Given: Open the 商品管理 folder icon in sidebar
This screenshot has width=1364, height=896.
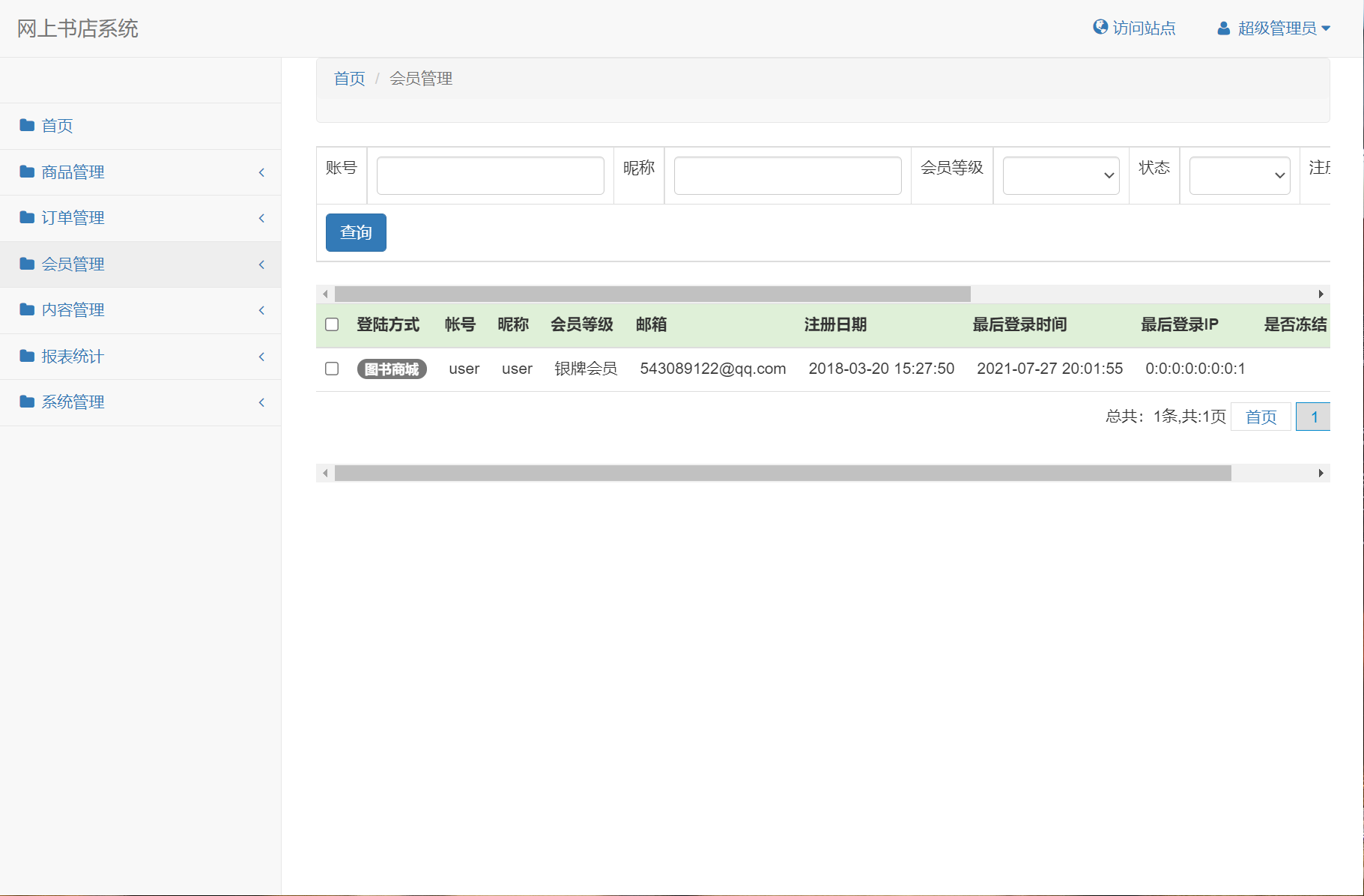Looking at the screenshot, I should click(x=25, y=172).
